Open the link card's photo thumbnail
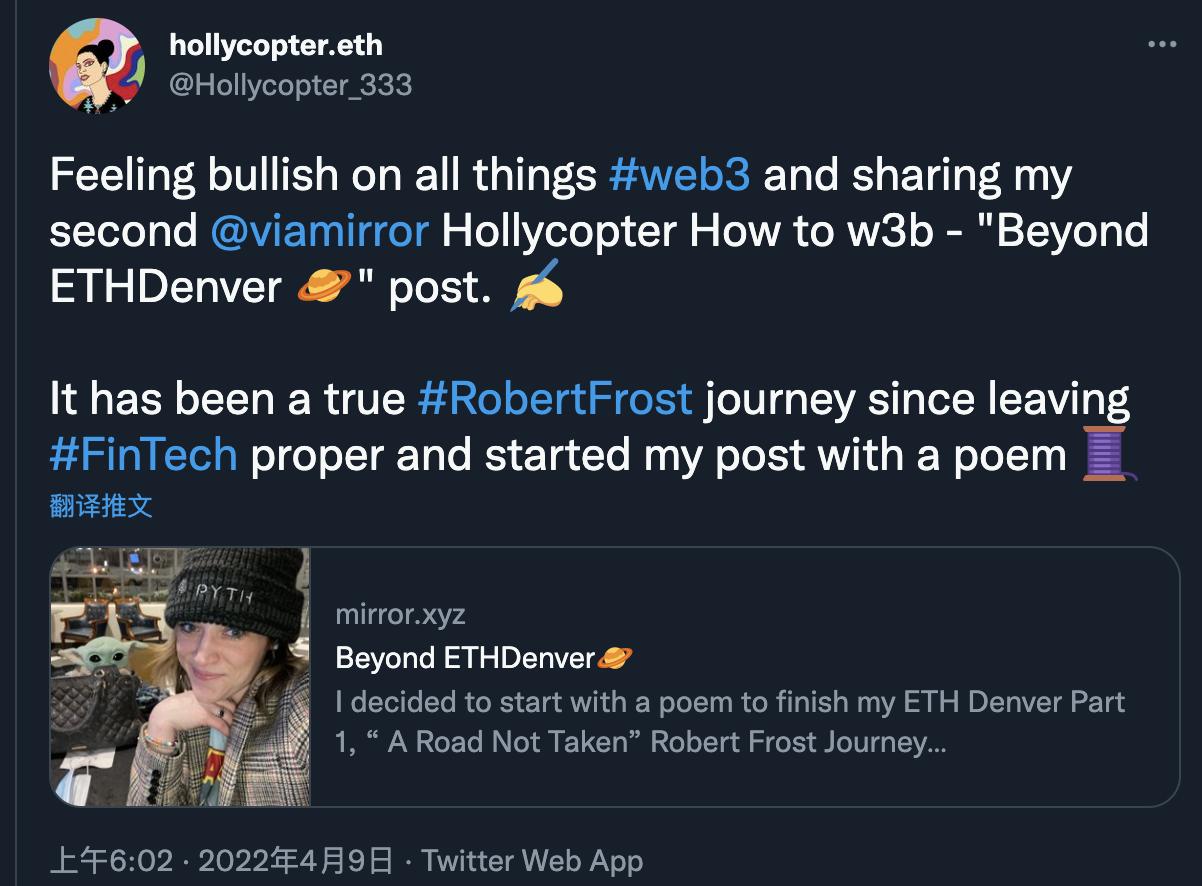 pyautogui.click(x=181, y=676)
